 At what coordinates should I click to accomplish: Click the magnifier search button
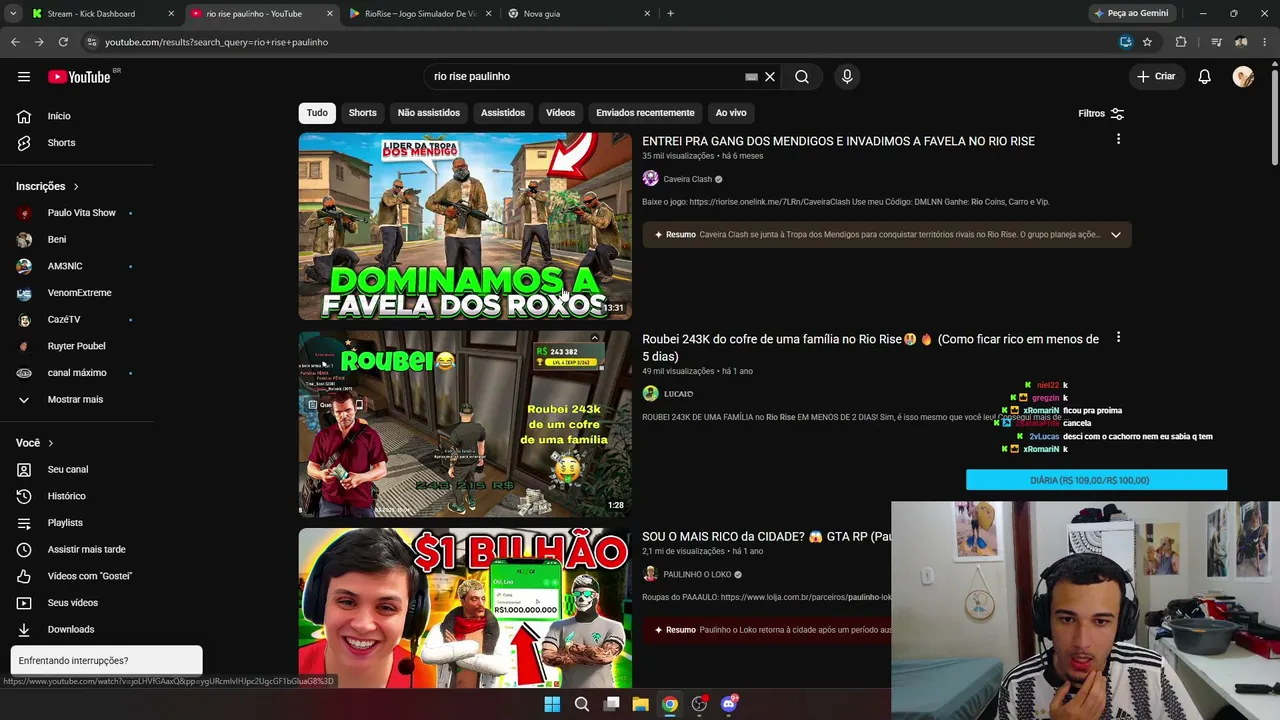[802, 77]
